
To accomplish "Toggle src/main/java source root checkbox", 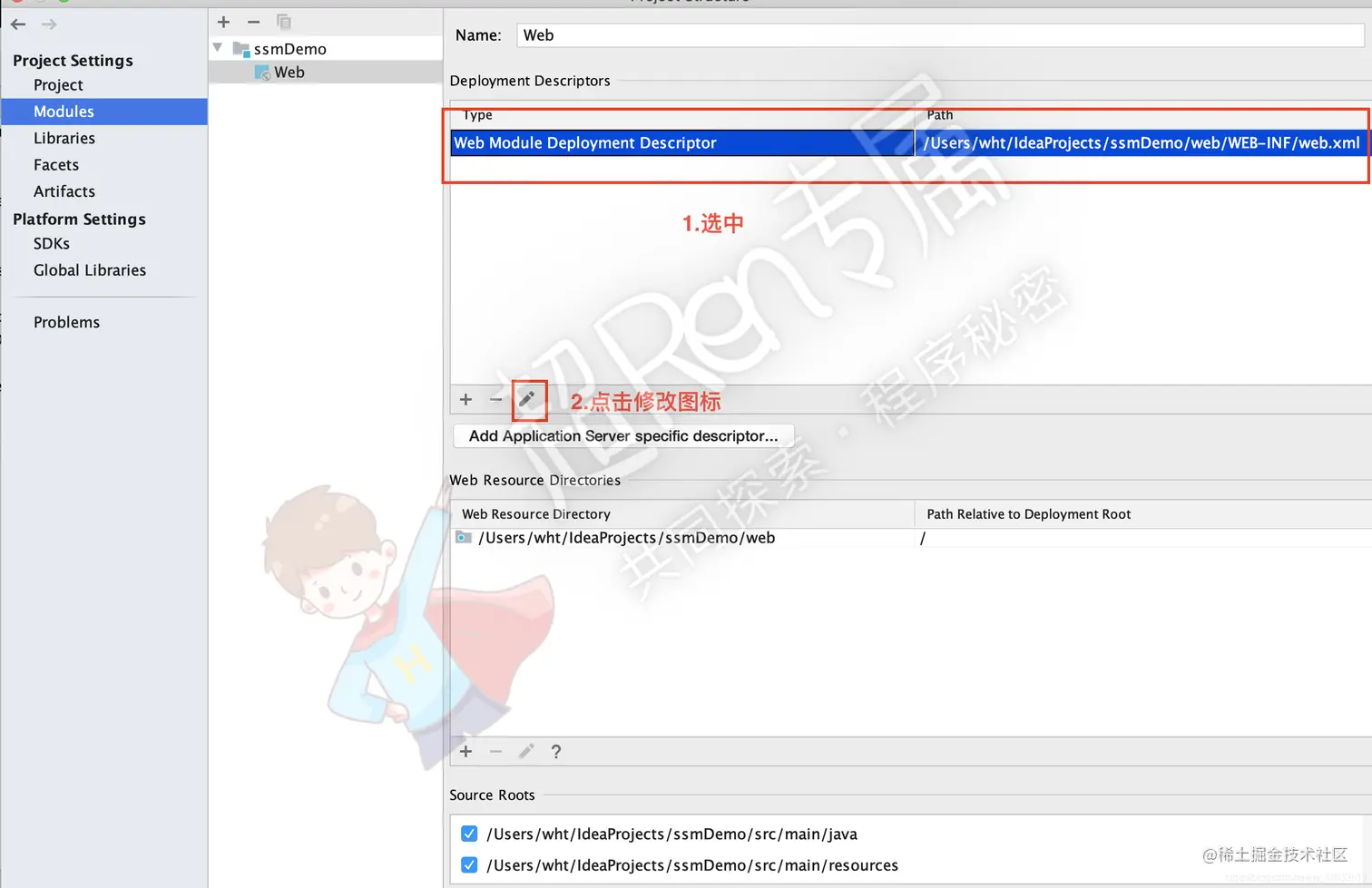I will tap(469, 834).
